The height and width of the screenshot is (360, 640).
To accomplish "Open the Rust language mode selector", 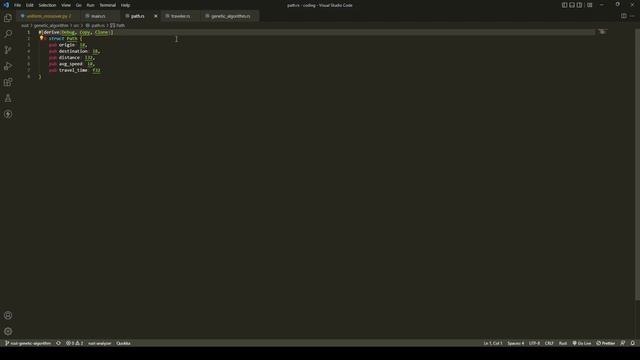I will pos(563,343).
